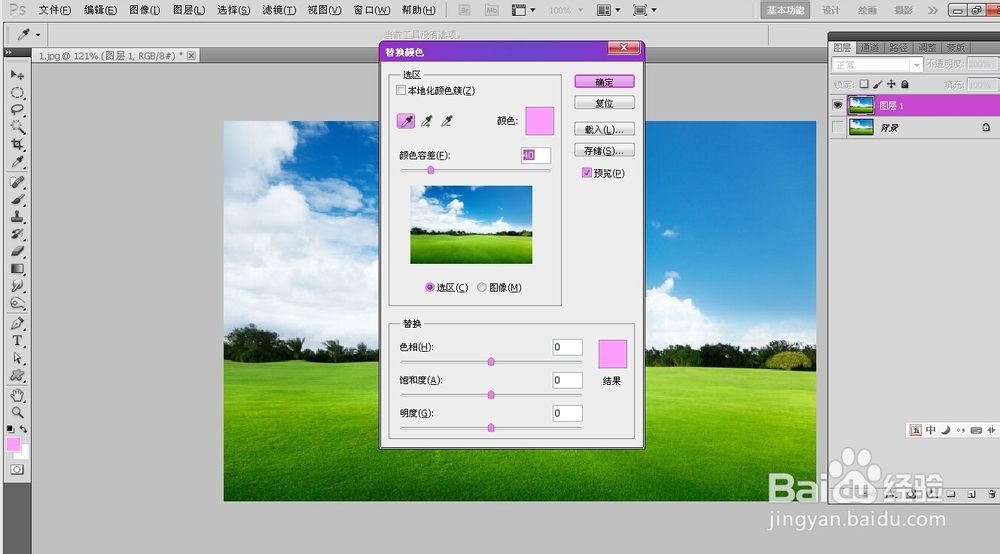Pick the Subtract from Sample eyedropper

click(x=446, y=120)
